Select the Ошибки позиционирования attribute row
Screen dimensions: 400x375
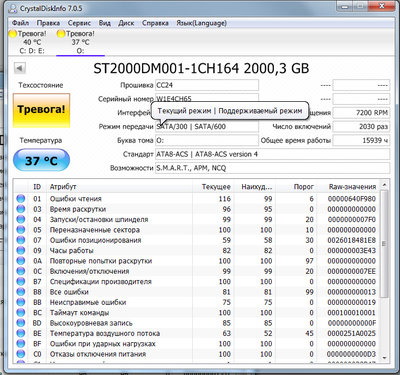click(x=197, y=240)
